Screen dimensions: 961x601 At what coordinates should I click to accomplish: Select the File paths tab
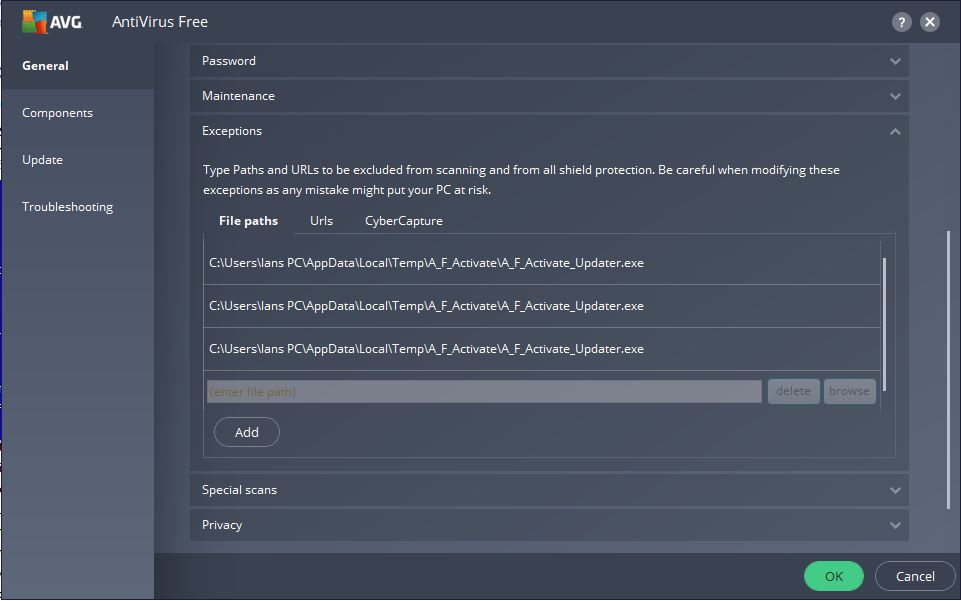(248, 221)
